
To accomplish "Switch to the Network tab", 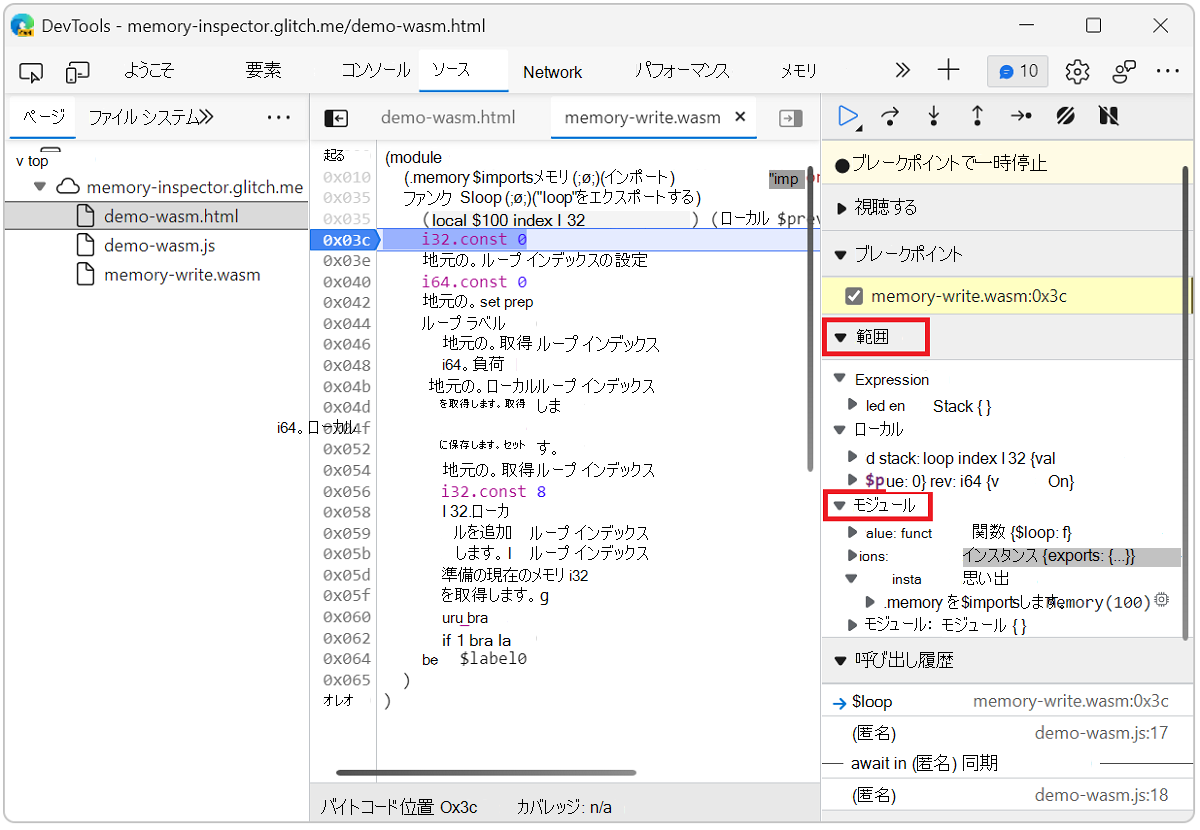I will click(x=552, y=71).
